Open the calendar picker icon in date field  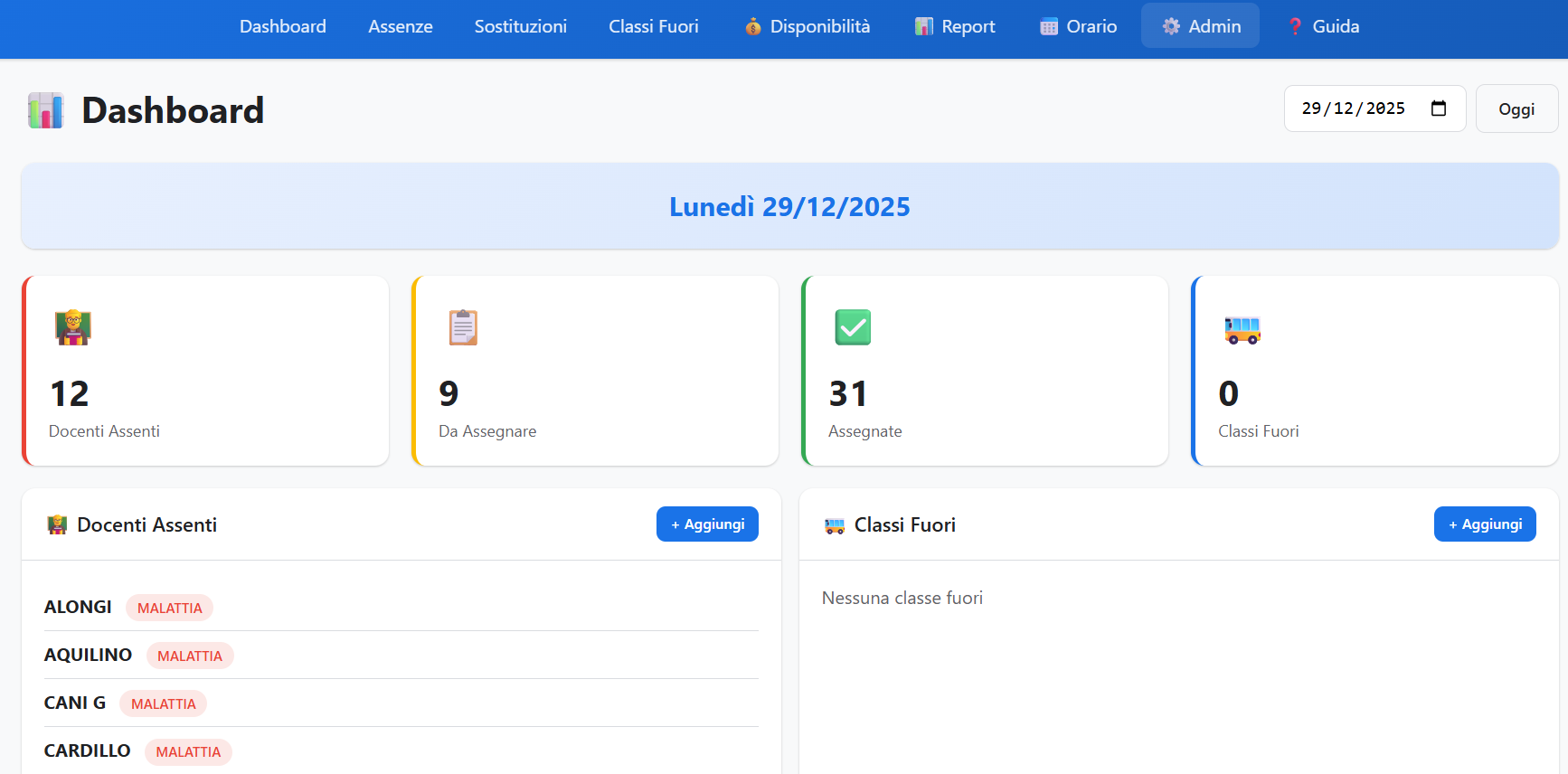tap(1439, 109)
